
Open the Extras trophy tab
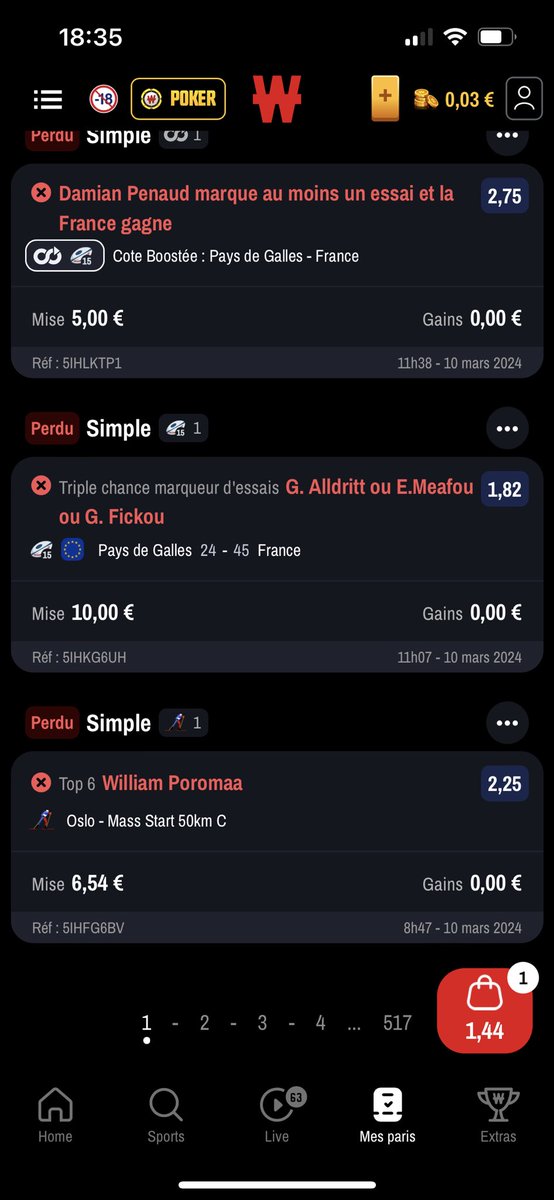click(x=498, y=1116)
